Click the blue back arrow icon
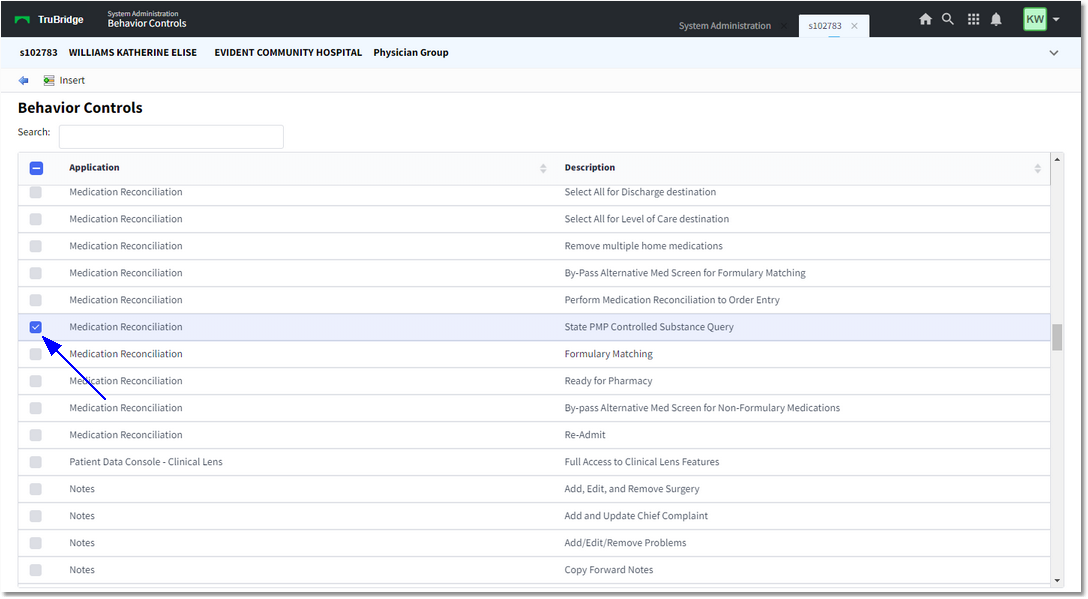This screenshot has width=1088, height=599. pos(24,81)
